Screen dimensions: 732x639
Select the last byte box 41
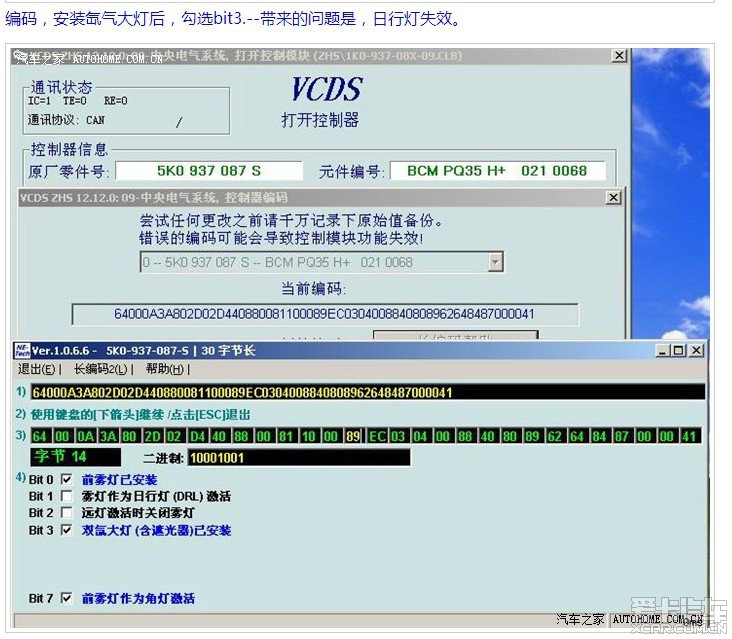tap(689, 436)
